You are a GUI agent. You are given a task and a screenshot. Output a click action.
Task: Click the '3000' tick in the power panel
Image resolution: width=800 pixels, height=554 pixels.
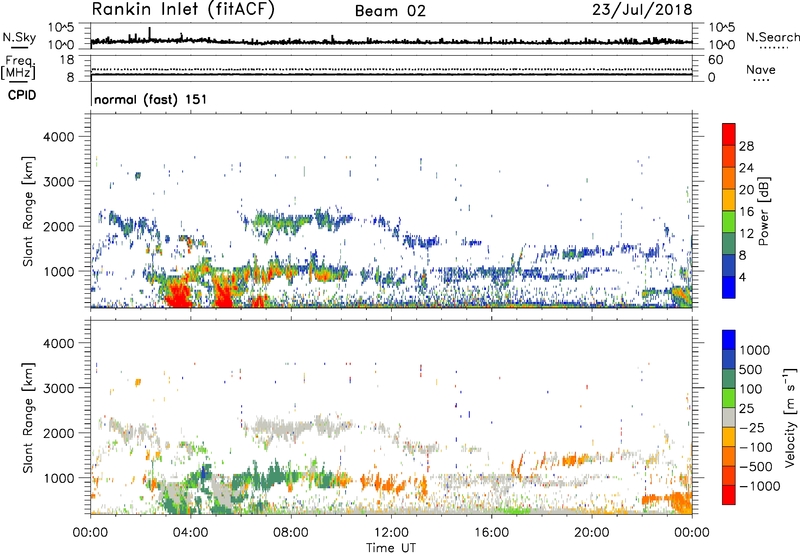point(58,182)
